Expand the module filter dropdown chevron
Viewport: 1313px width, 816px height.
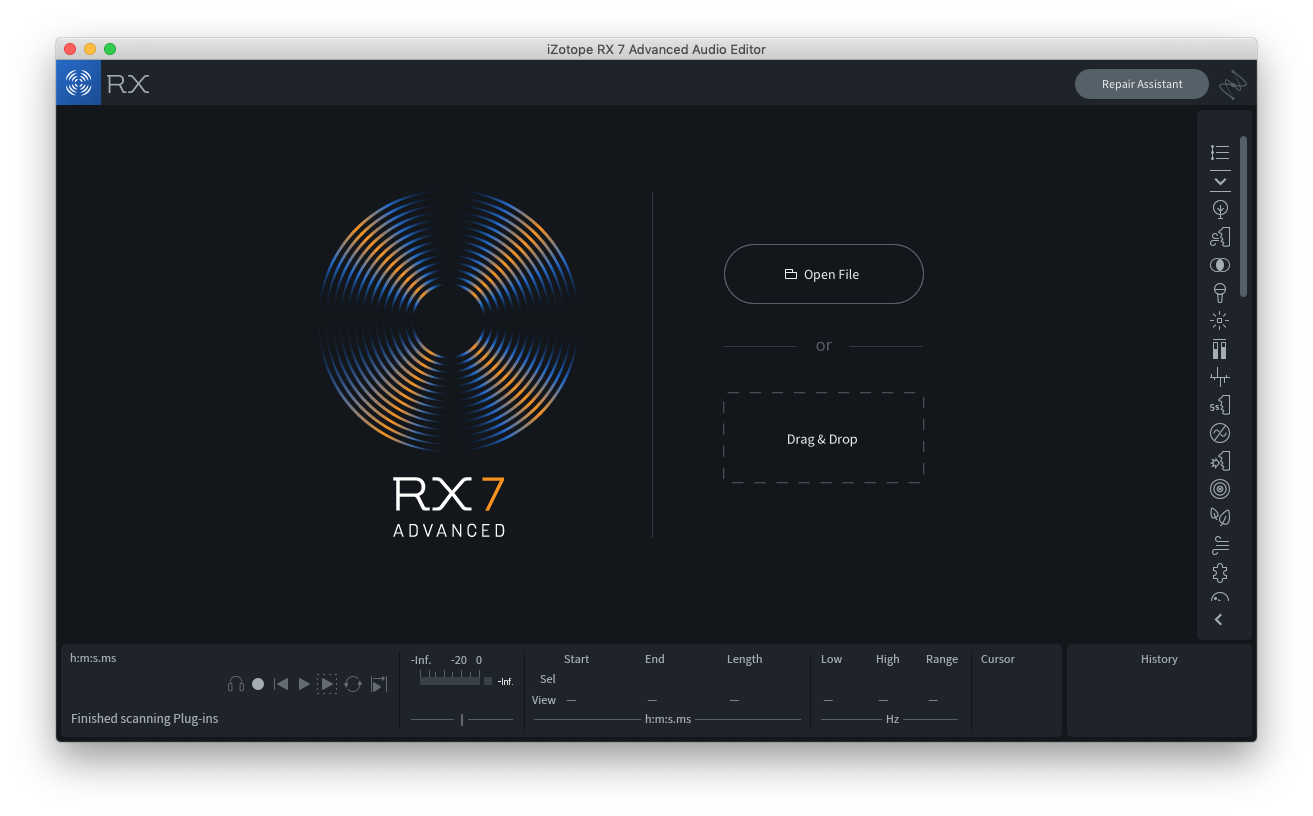tap(1220, 181)
